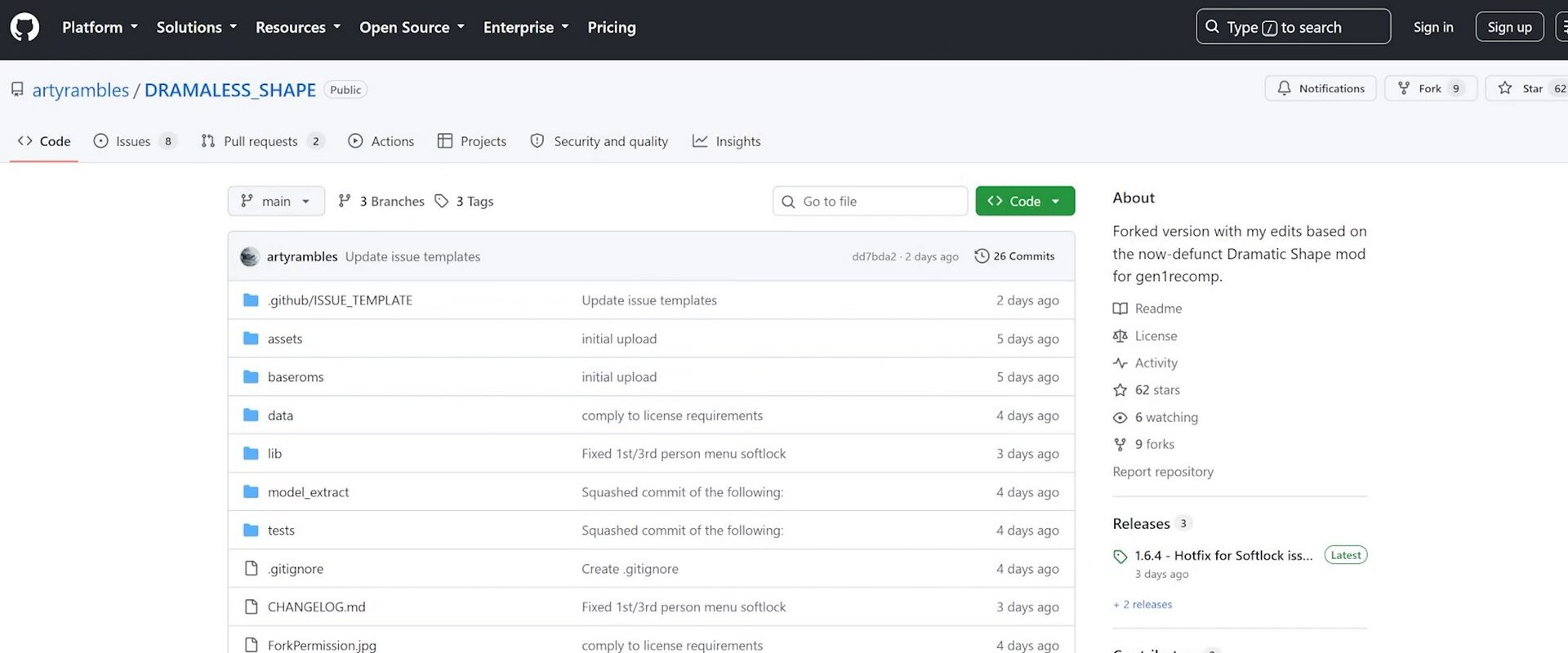Screen dimensions: 1568x653
Task: Open the + 2 releases link
Action: [1143, 605]
